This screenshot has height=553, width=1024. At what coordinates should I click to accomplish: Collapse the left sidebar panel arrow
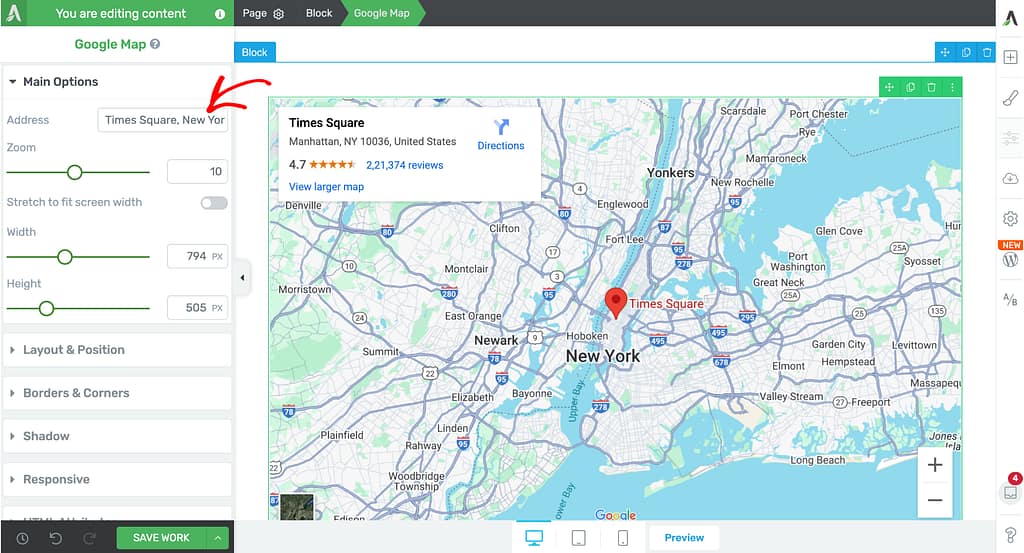coord(242,277)
